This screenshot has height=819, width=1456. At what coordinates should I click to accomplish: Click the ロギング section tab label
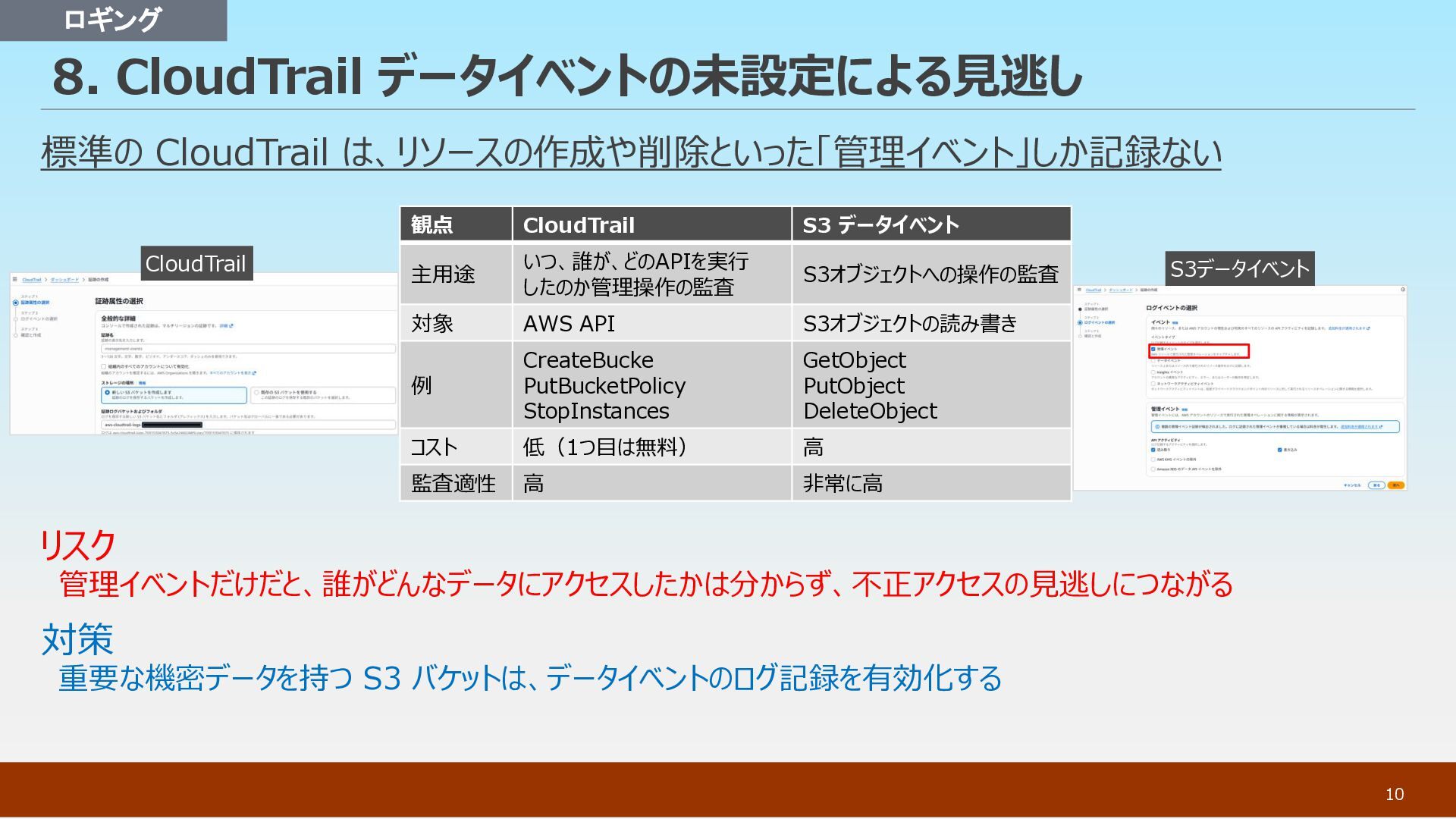[x=112, y=20]
